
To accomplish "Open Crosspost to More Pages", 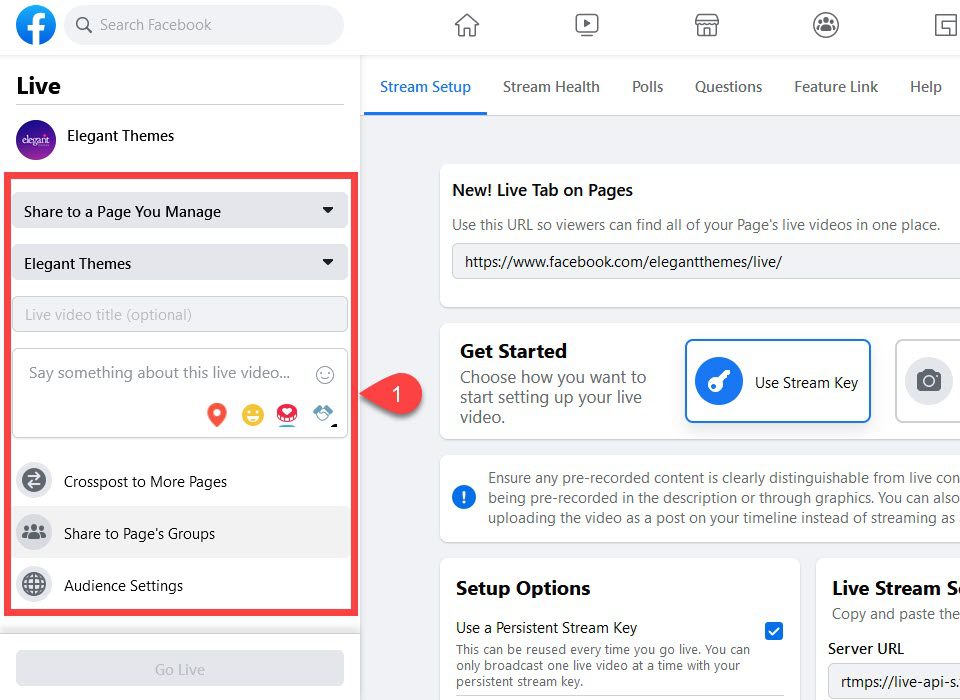I will 145,481.
